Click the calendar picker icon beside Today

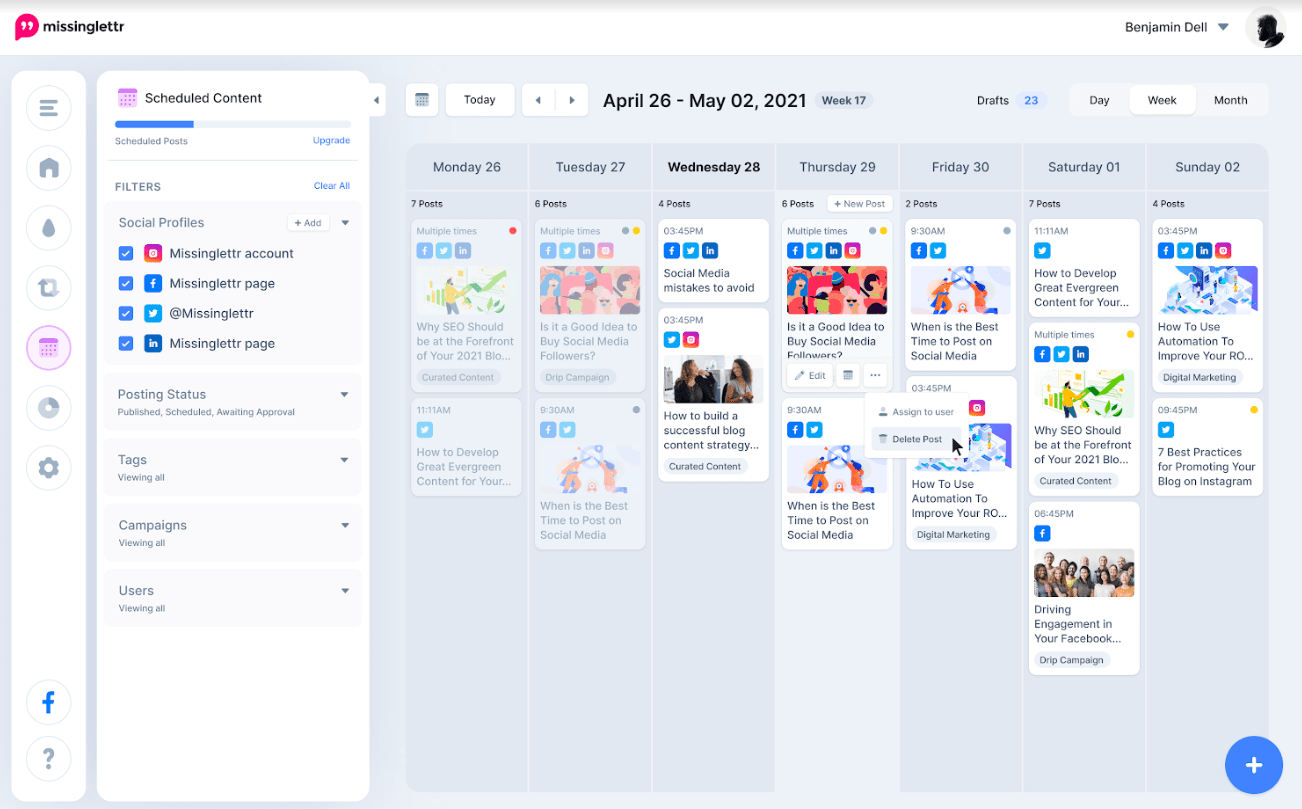tap(422, 100)
